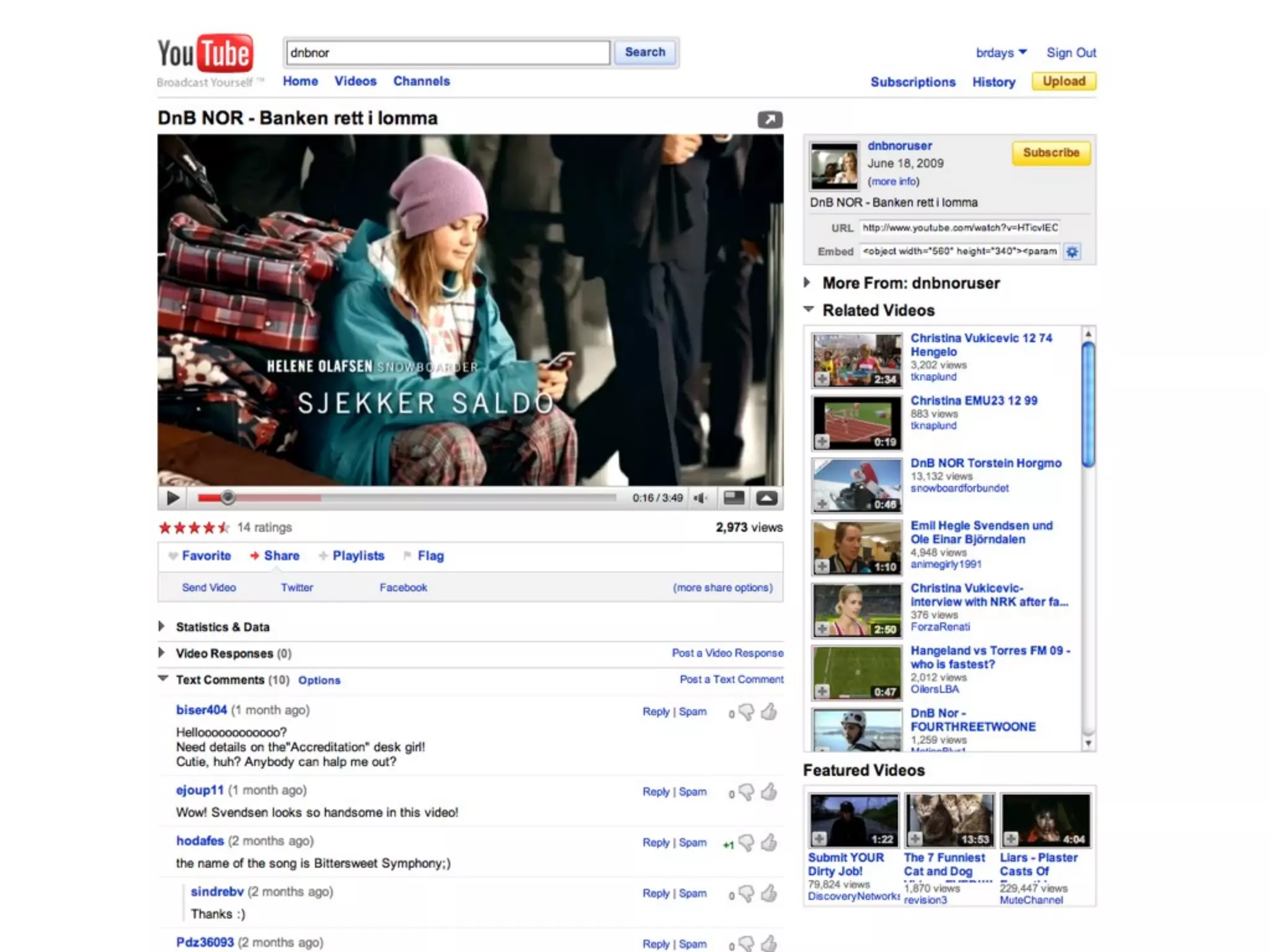1270x952 pixels.
Task: Open the embed customize gear icon
Action: pyautogui.click(x=1072, y=252)
